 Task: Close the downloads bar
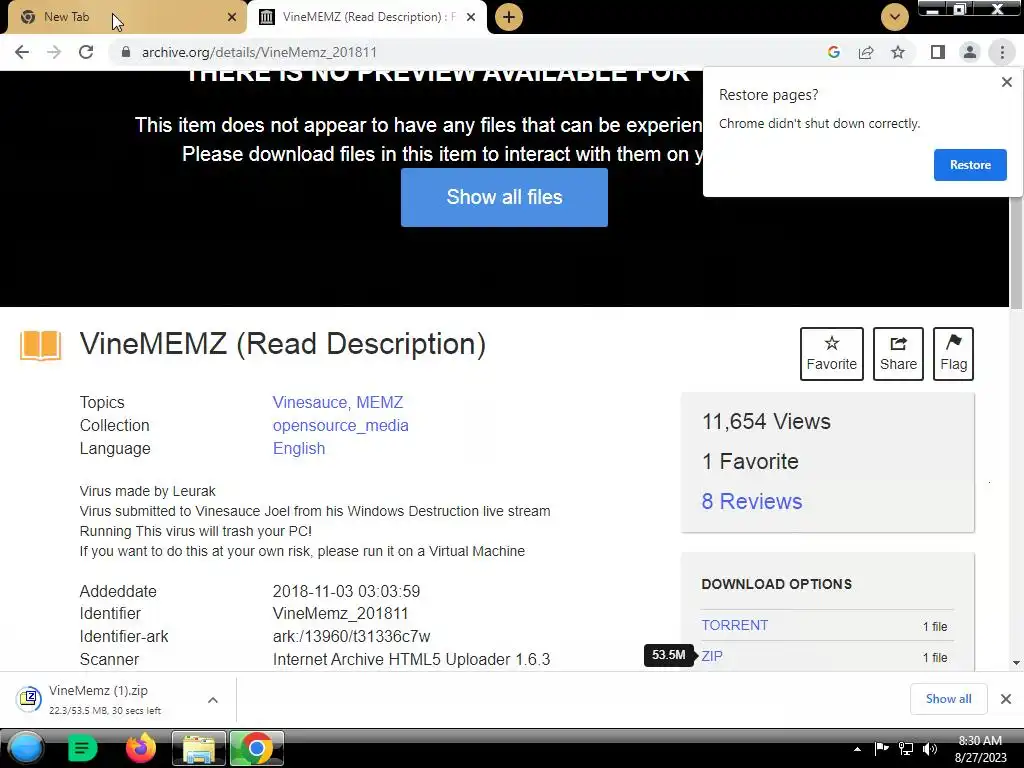click(x=1006, y=699)
